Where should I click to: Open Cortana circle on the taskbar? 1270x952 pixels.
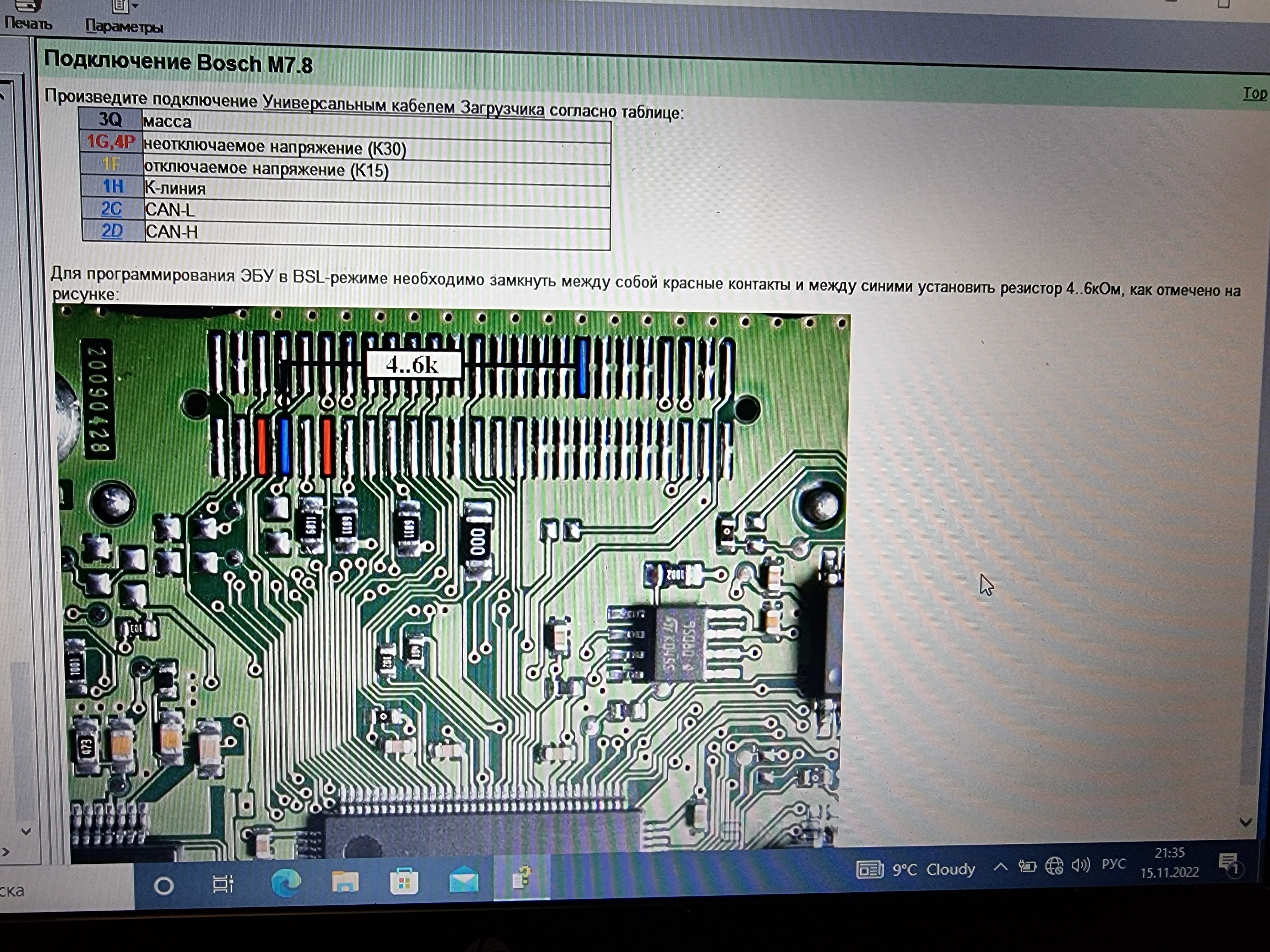[x=164, y=886]
